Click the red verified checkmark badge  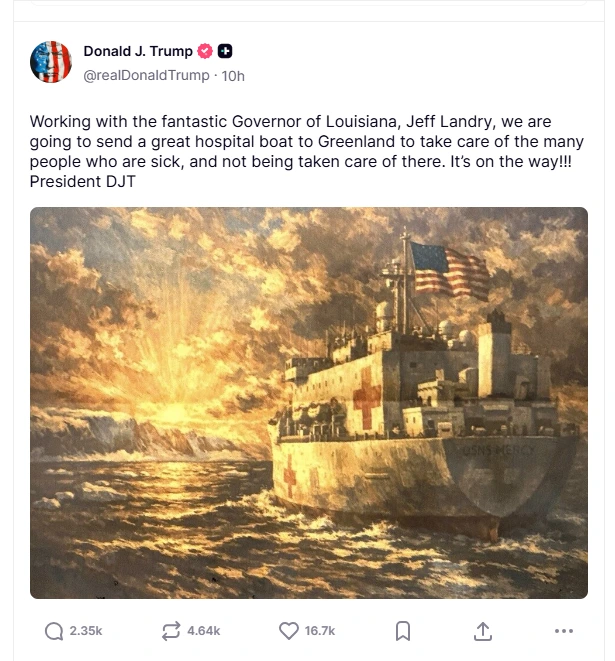[x=205, y=51]
